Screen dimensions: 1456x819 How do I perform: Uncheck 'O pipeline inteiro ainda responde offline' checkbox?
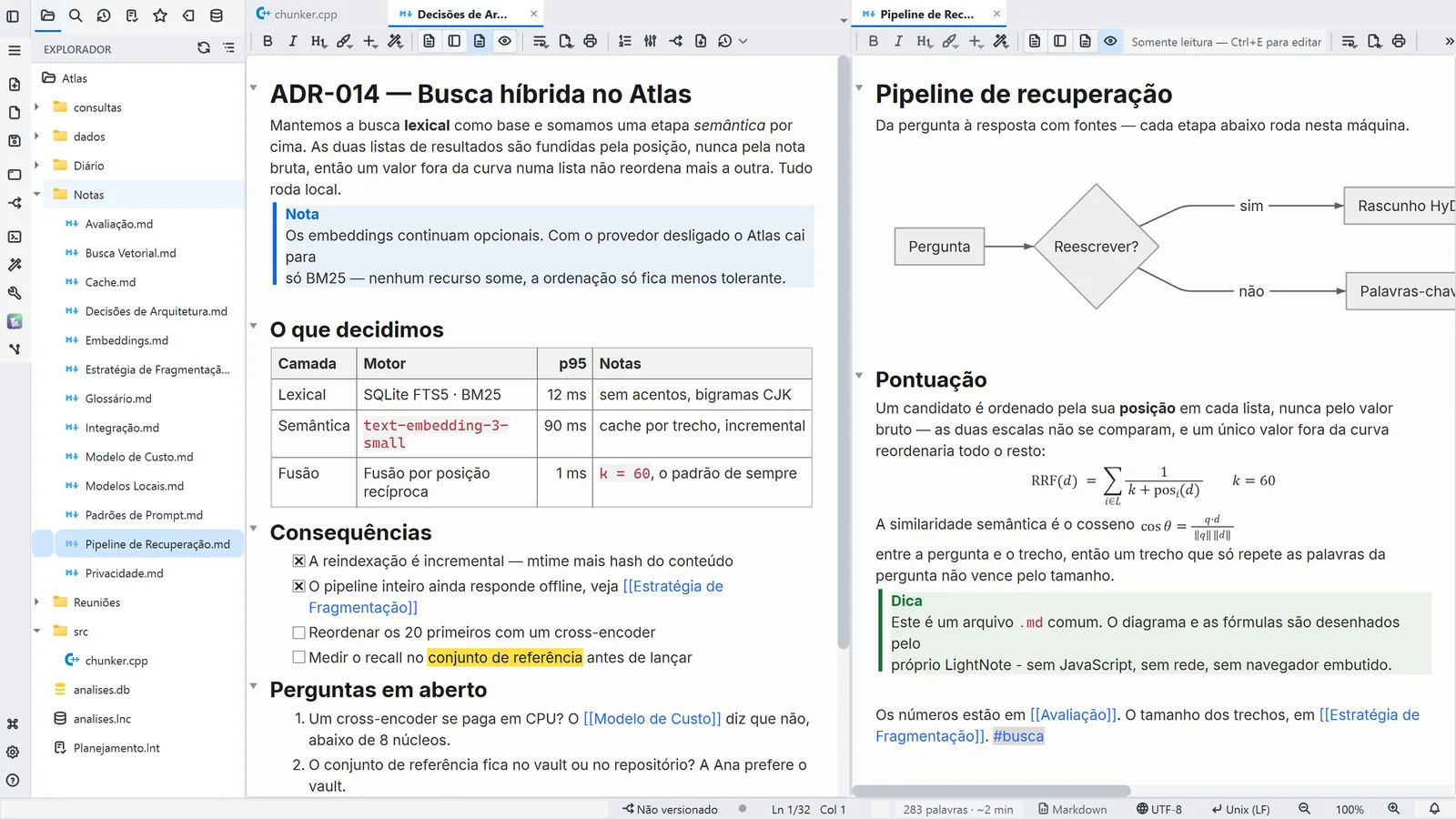[x=298, y=587]
